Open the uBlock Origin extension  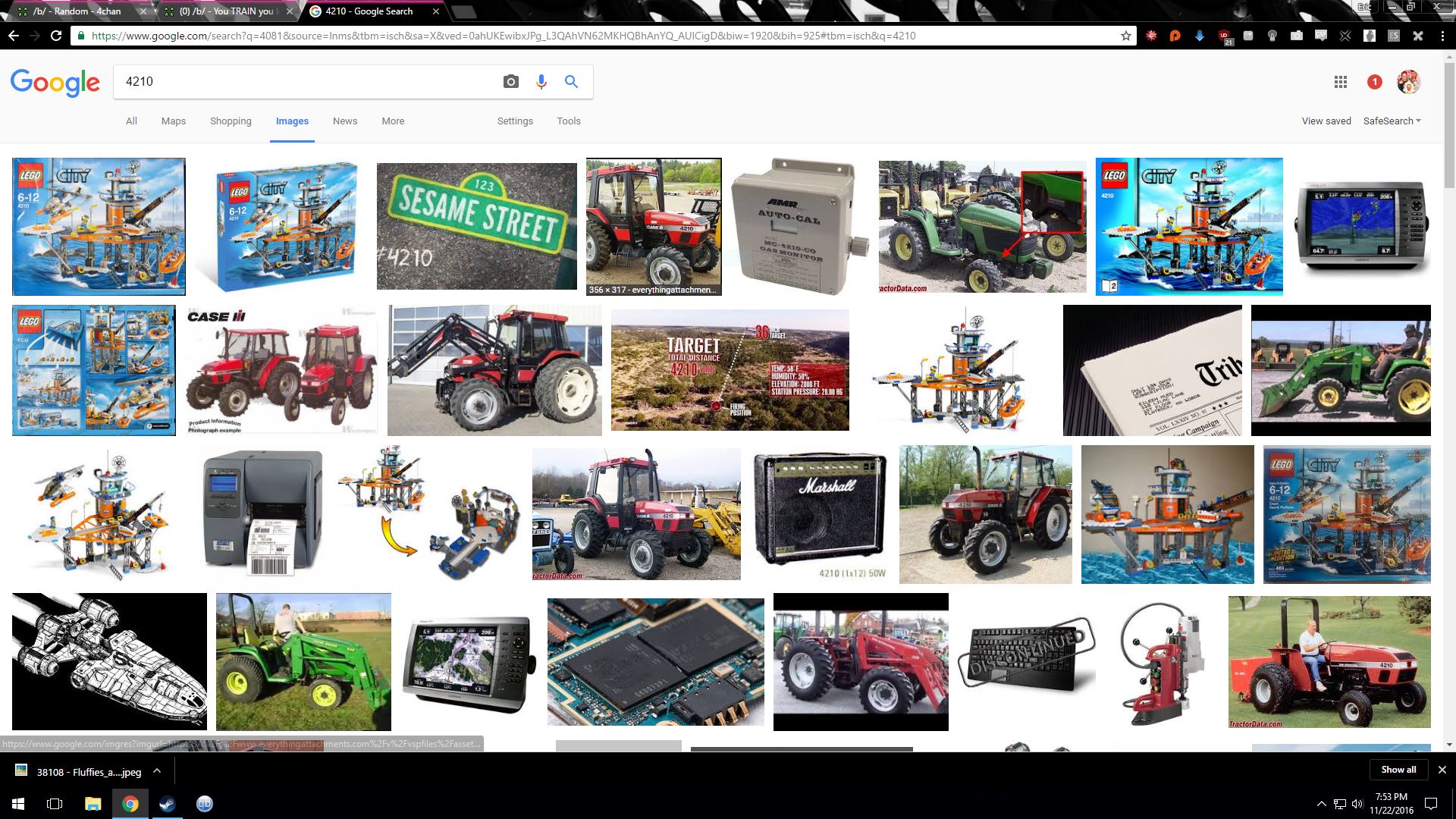(1225, 36)
